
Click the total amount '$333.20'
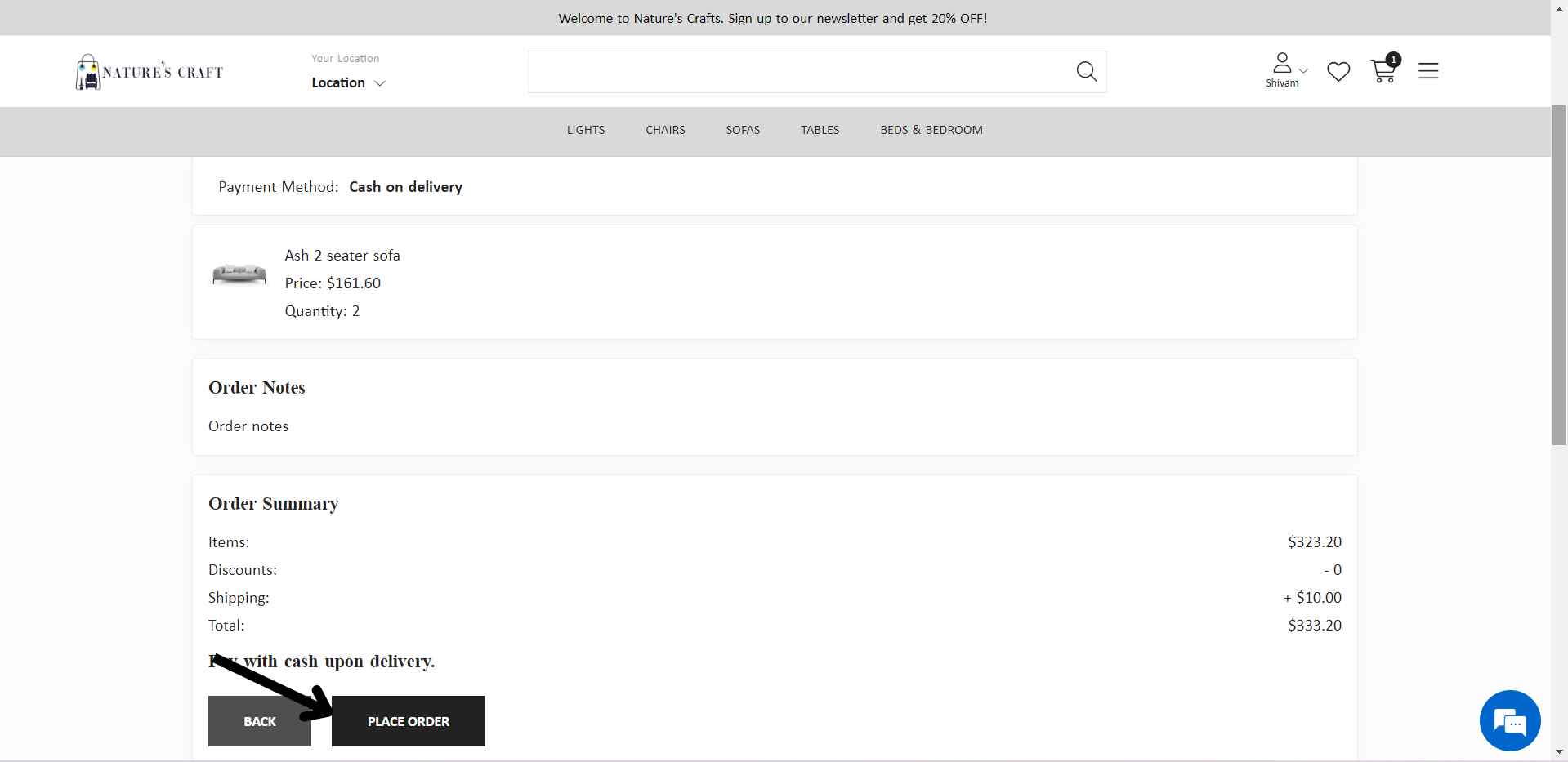tap(1315, 626)
